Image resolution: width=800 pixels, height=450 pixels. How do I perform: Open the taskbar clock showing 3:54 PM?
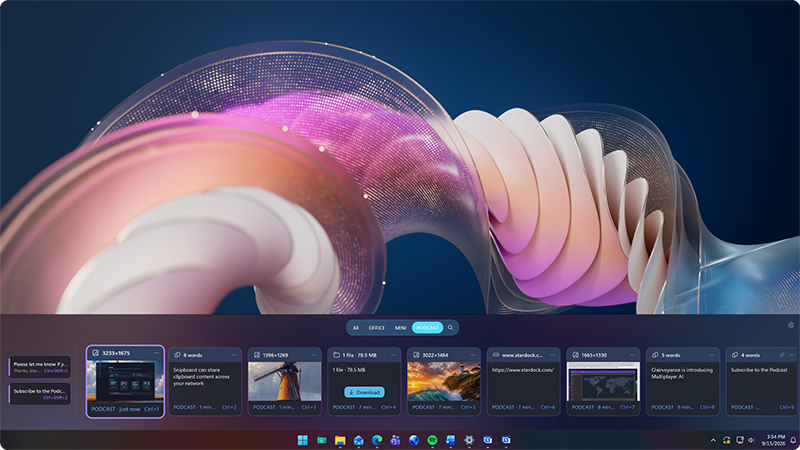click(x=774, y=440)
